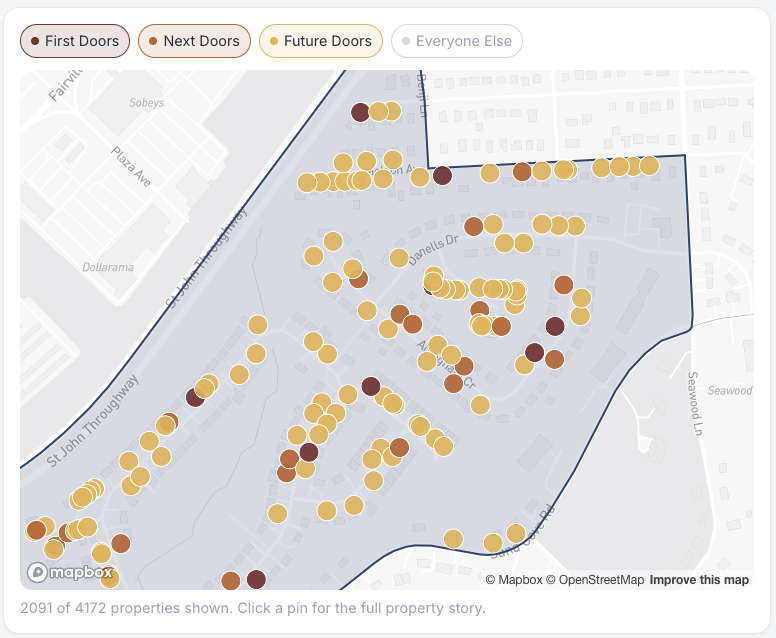
Task: Click the Sand Cove Rd street label
Action: [524, 533]
